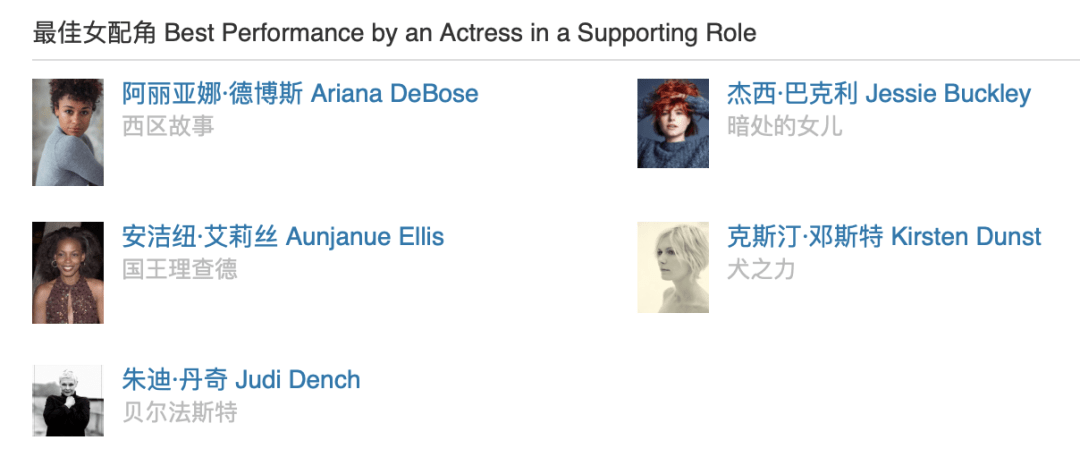Select the film title 国王理查德

179,269
